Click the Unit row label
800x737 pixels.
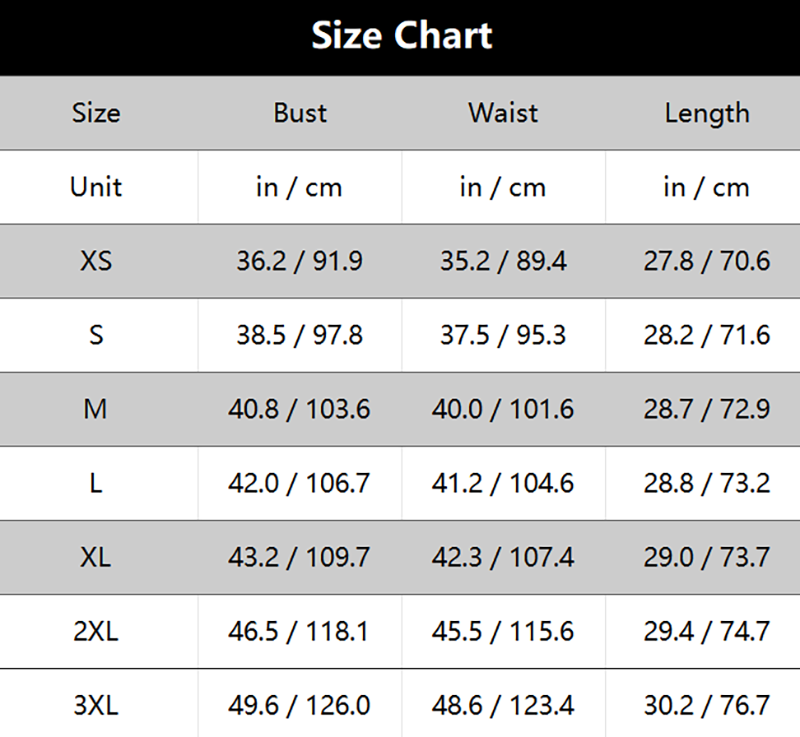96,187
